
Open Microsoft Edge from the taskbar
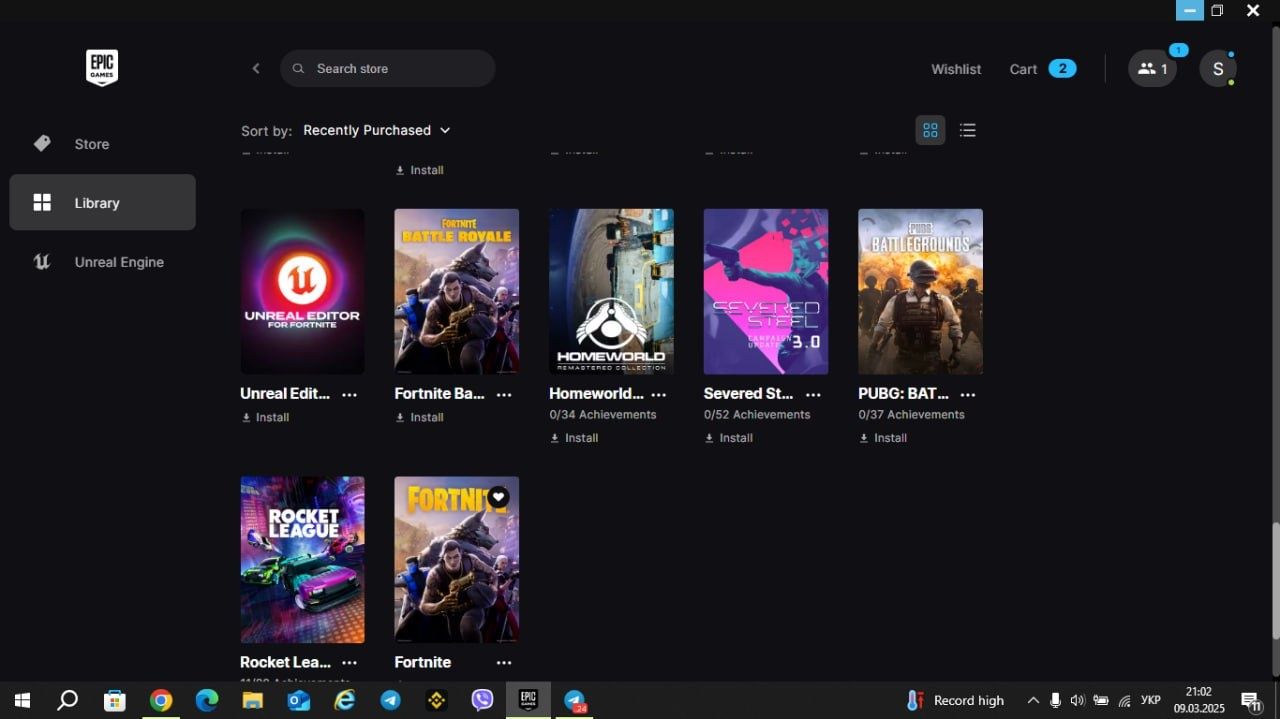[207, 700]
